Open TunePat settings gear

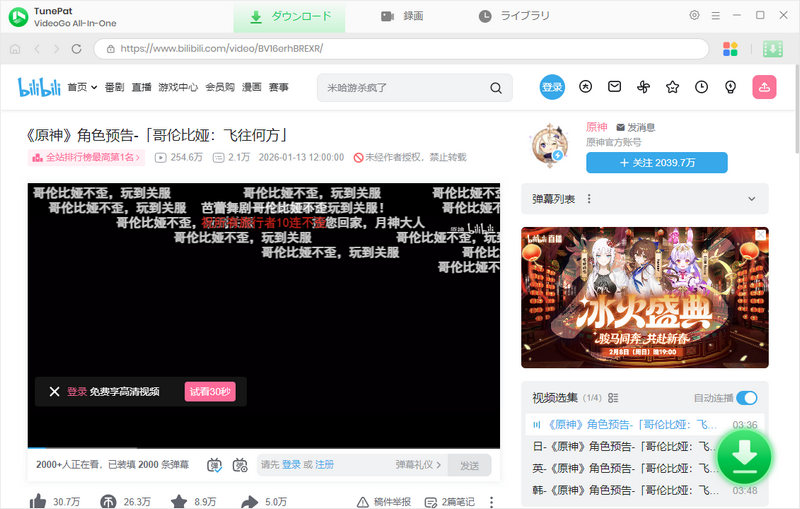[x=694, y=15]
